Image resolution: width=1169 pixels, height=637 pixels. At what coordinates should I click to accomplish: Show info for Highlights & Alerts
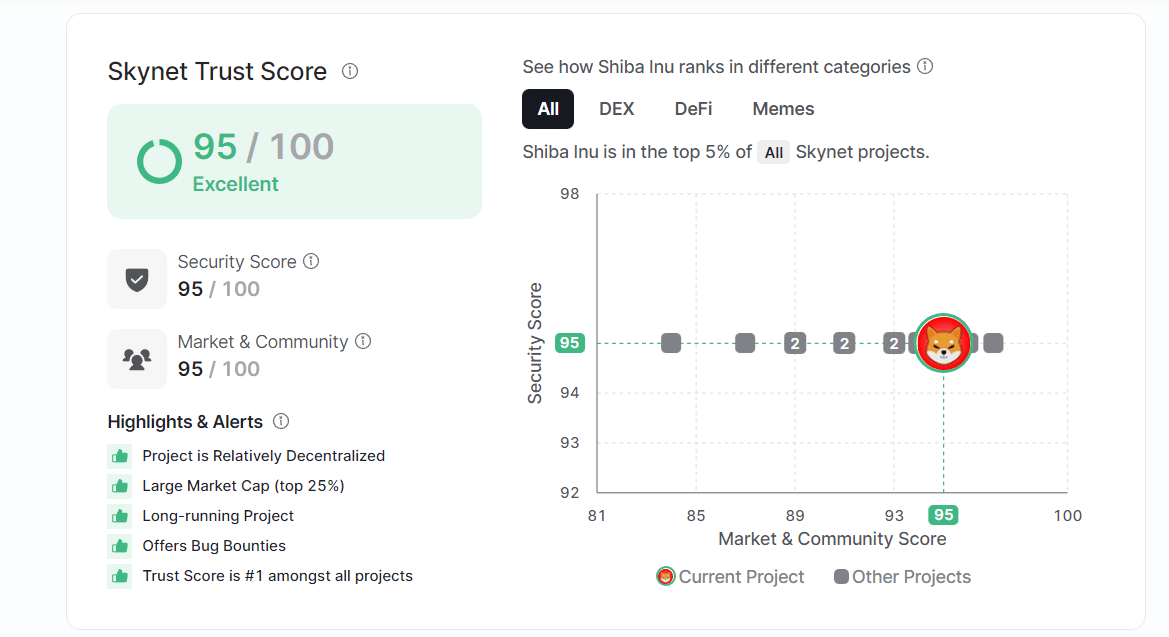[x=281, y=421]
